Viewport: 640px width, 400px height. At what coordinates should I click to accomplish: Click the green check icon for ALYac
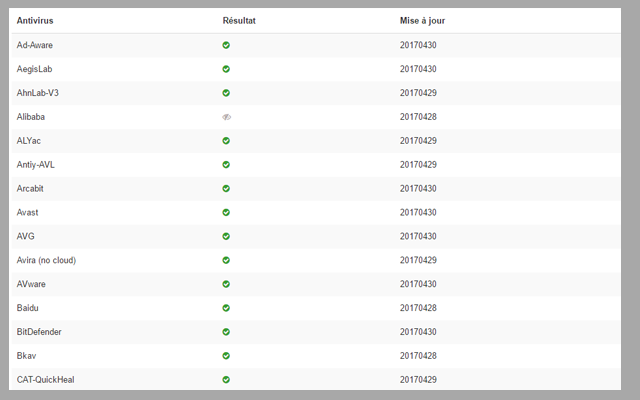coord(226,141)
